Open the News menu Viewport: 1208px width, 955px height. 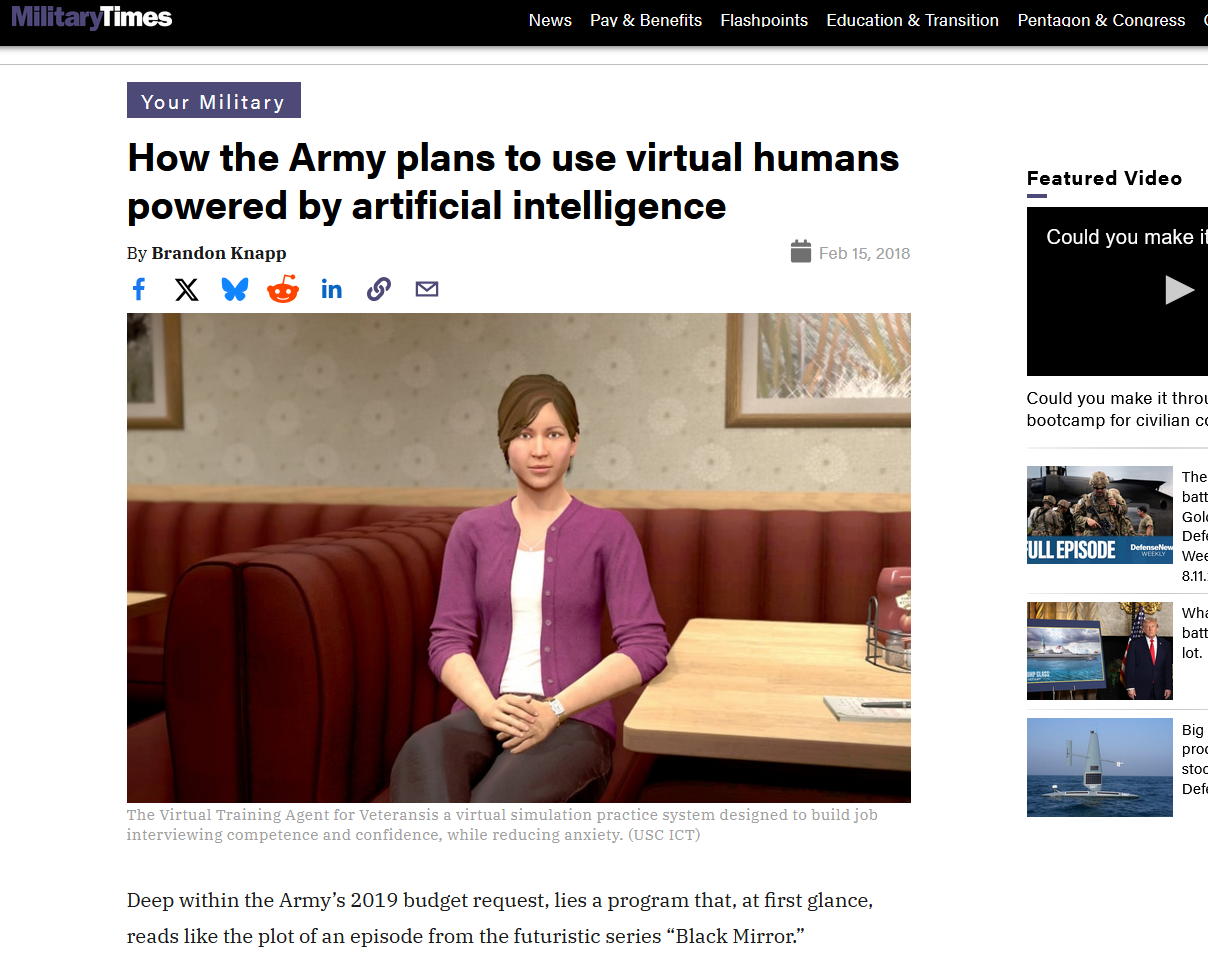550,20
